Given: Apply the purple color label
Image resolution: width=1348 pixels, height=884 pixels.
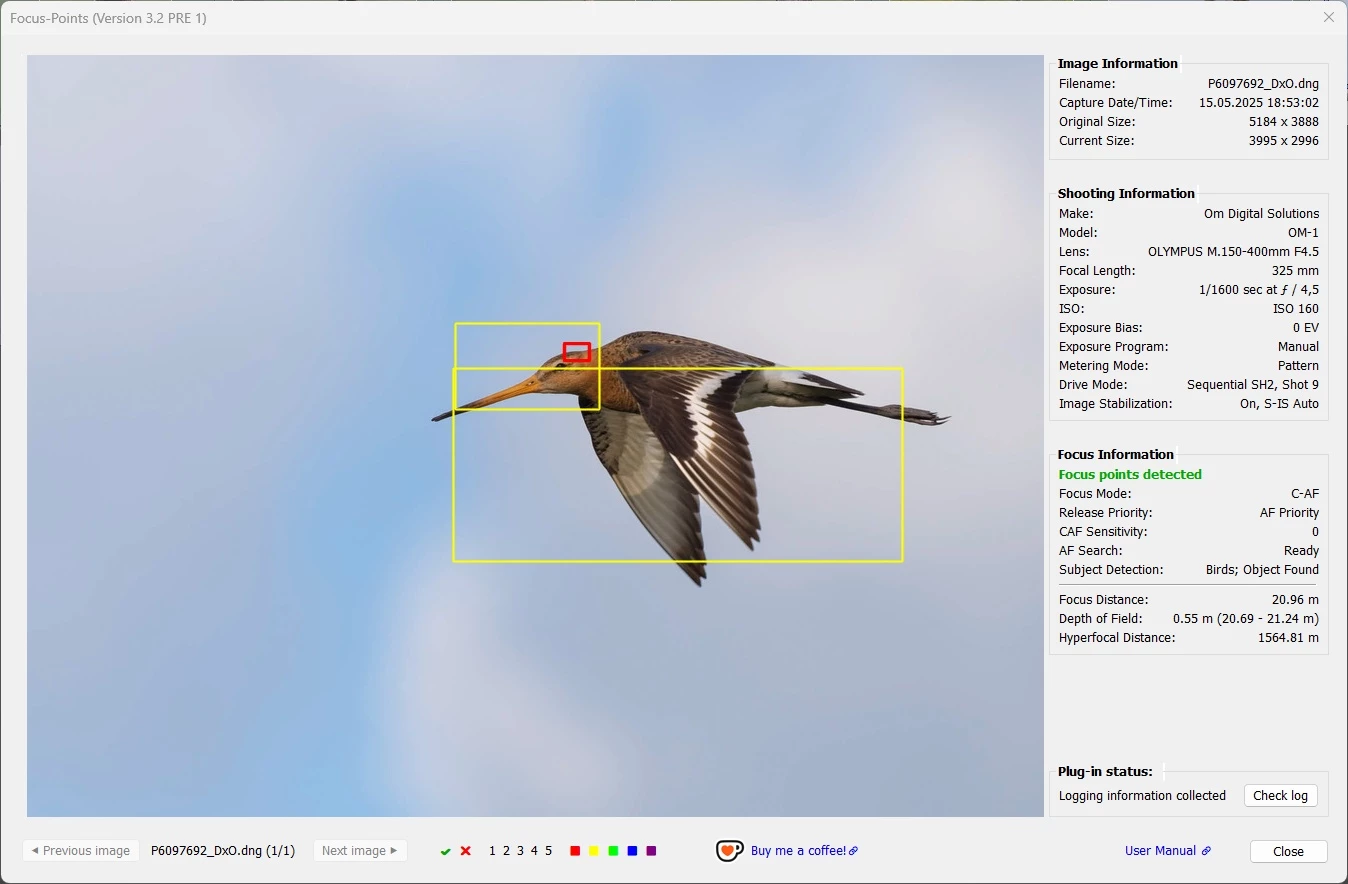Looking at the screenshot, I should coord(651,851).
